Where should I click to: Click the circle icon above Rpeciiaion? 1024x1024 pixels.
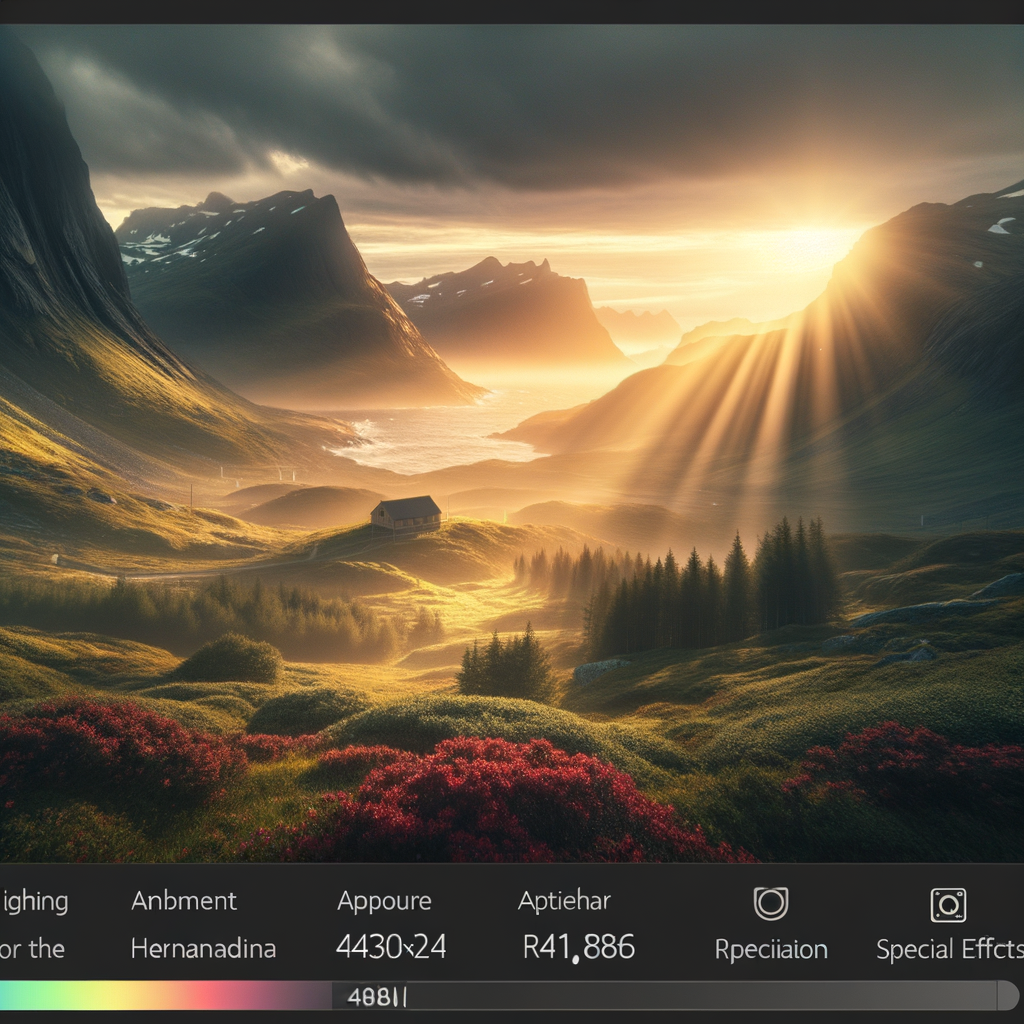tap(771, 904)
